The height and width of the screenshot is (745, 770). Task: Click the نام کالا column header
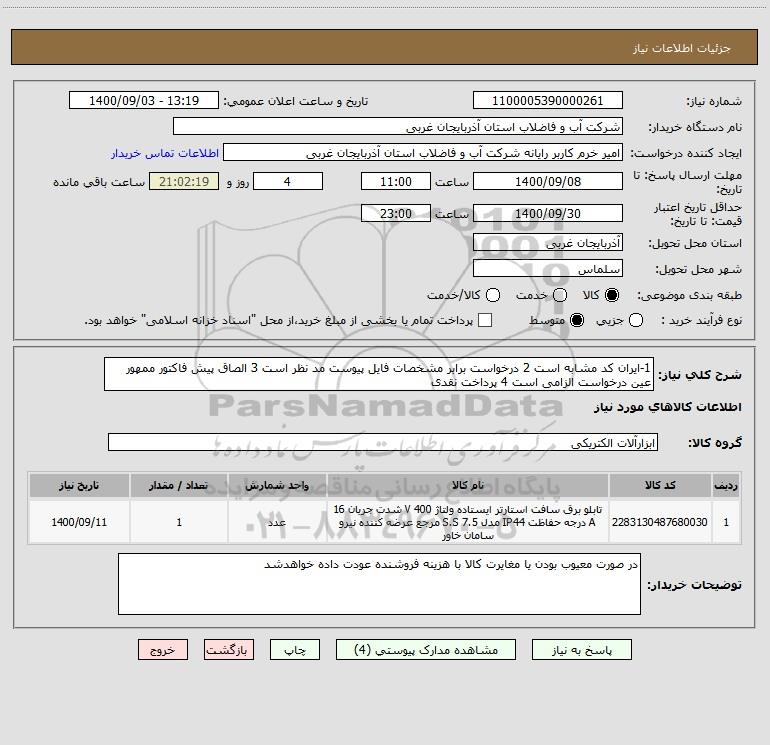coord(468,485)
